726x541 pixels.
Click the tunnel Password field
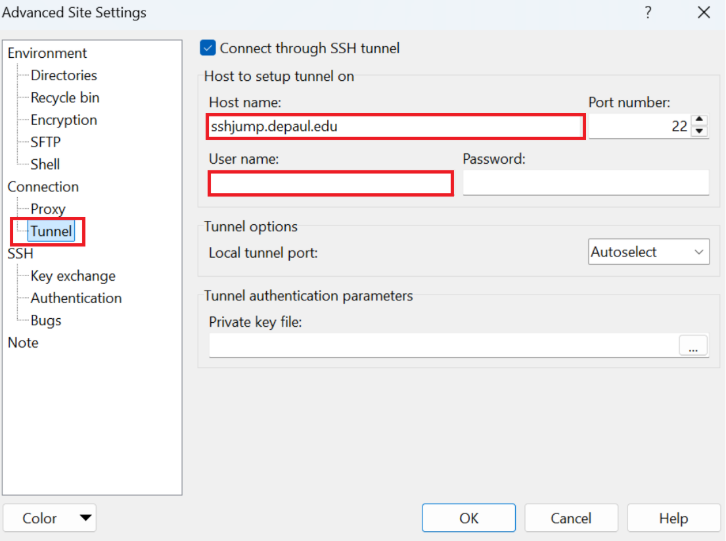pyautogui.click(x=585, y=183)
